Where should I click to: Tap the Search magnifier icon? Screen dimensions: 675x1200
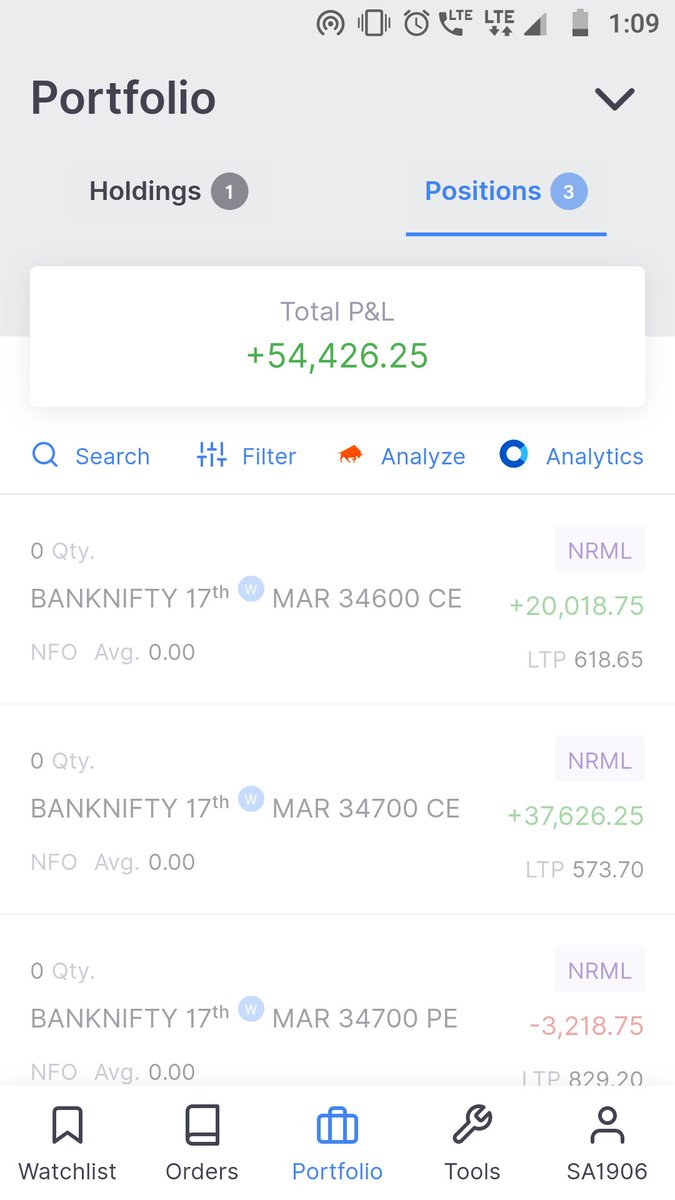tap(45, 456)
